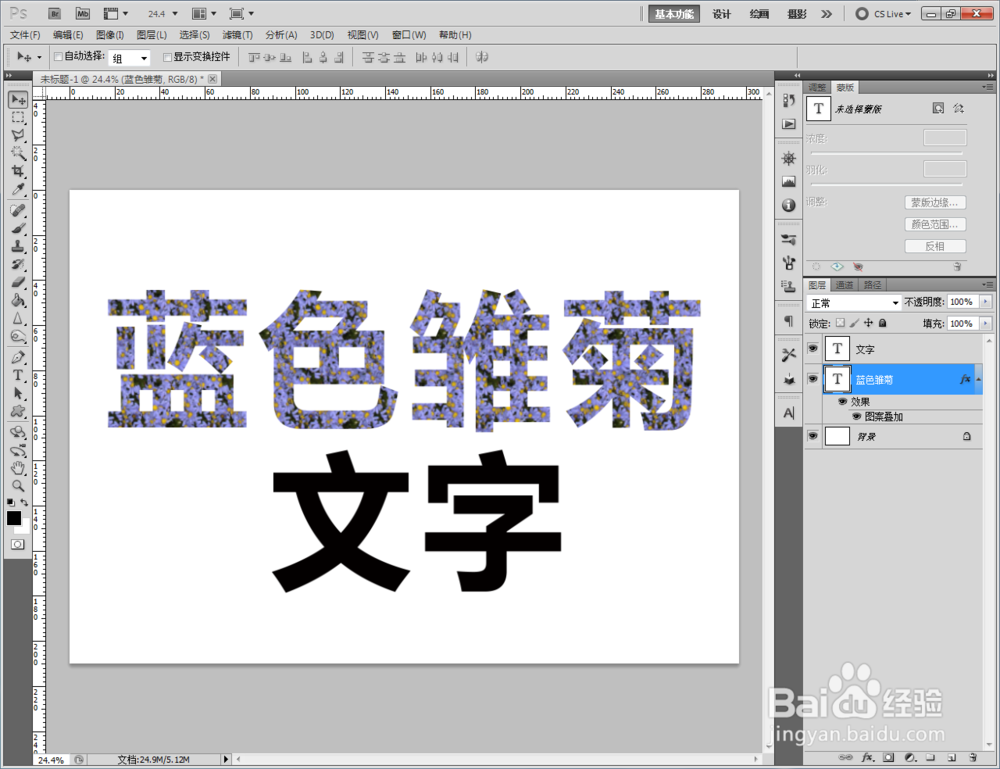Screen dimensions: 1000x769
Task: Select the Paint Bucket tool
Action: click(x=18, y=300)
